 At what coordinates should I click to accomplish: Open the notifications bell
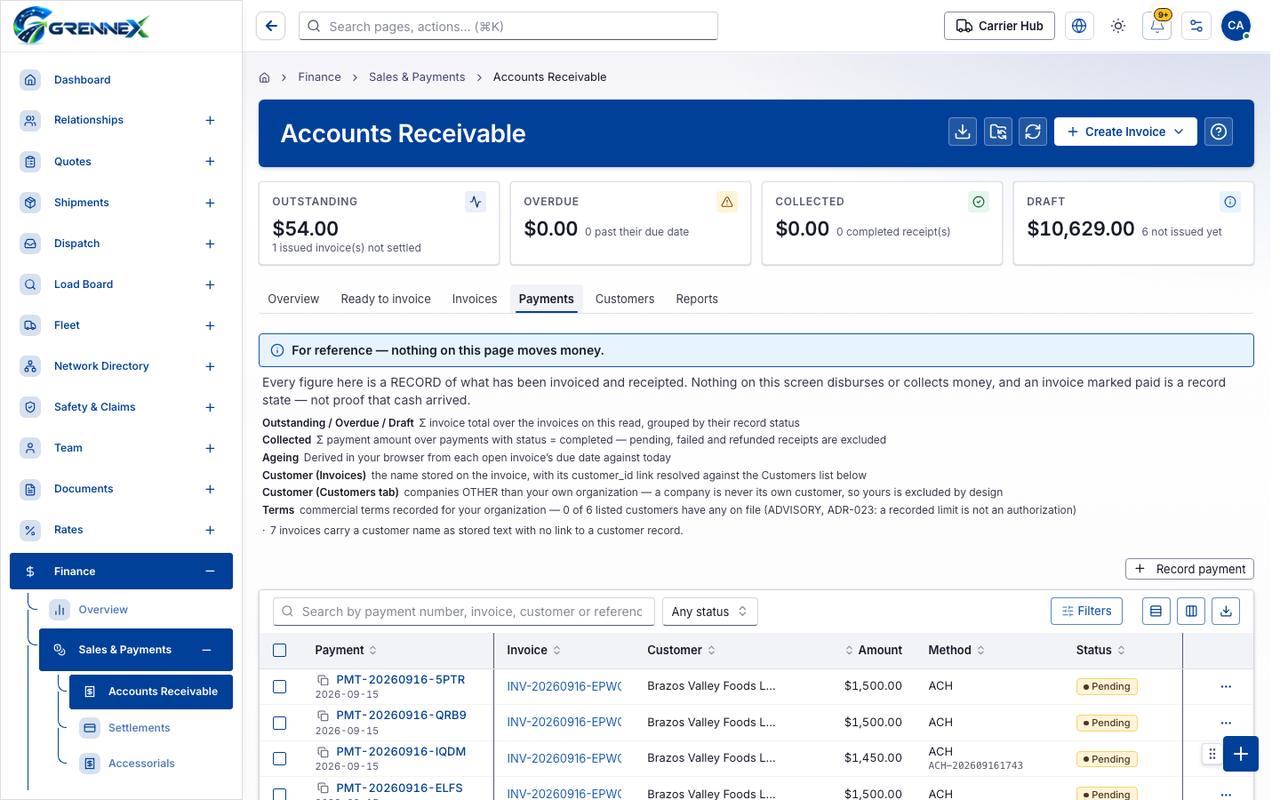click(1157, 26)
